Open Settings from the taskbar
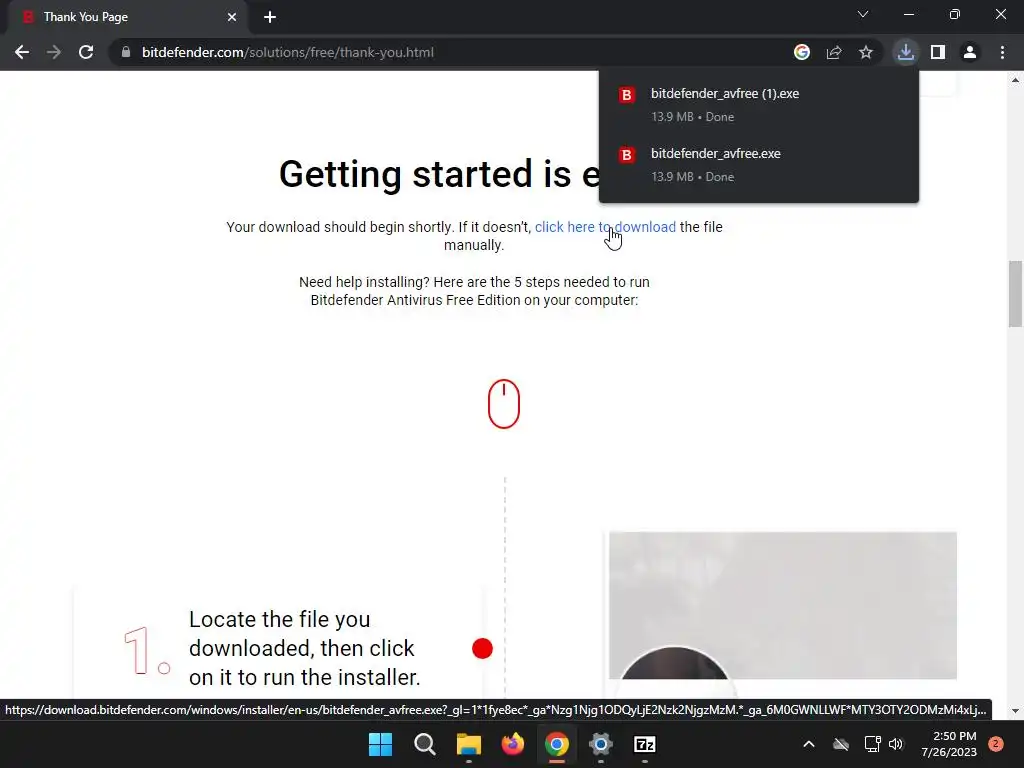The height and width of the screenshot is (768, 1024). coord(601,744)
